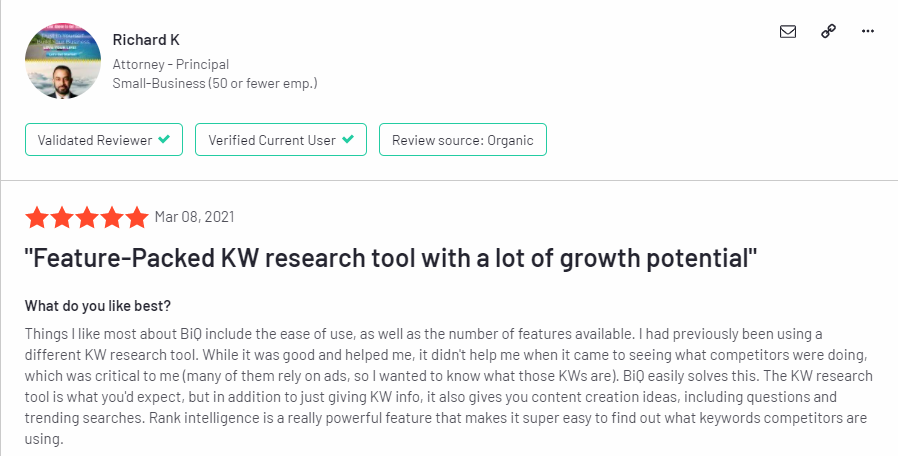Screen dimensions: 898x456
Task: Click the What do you like best? heading
Action: coord(98,306)
